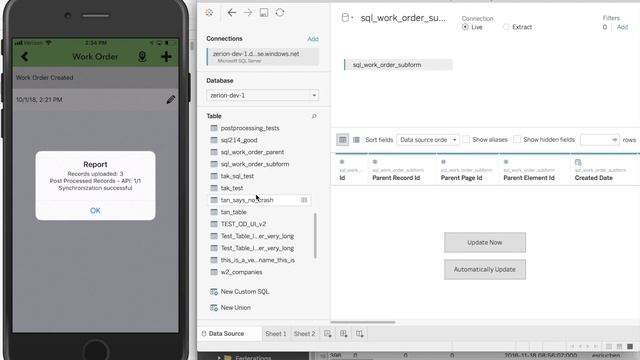Select the sql214_good table

239,140
